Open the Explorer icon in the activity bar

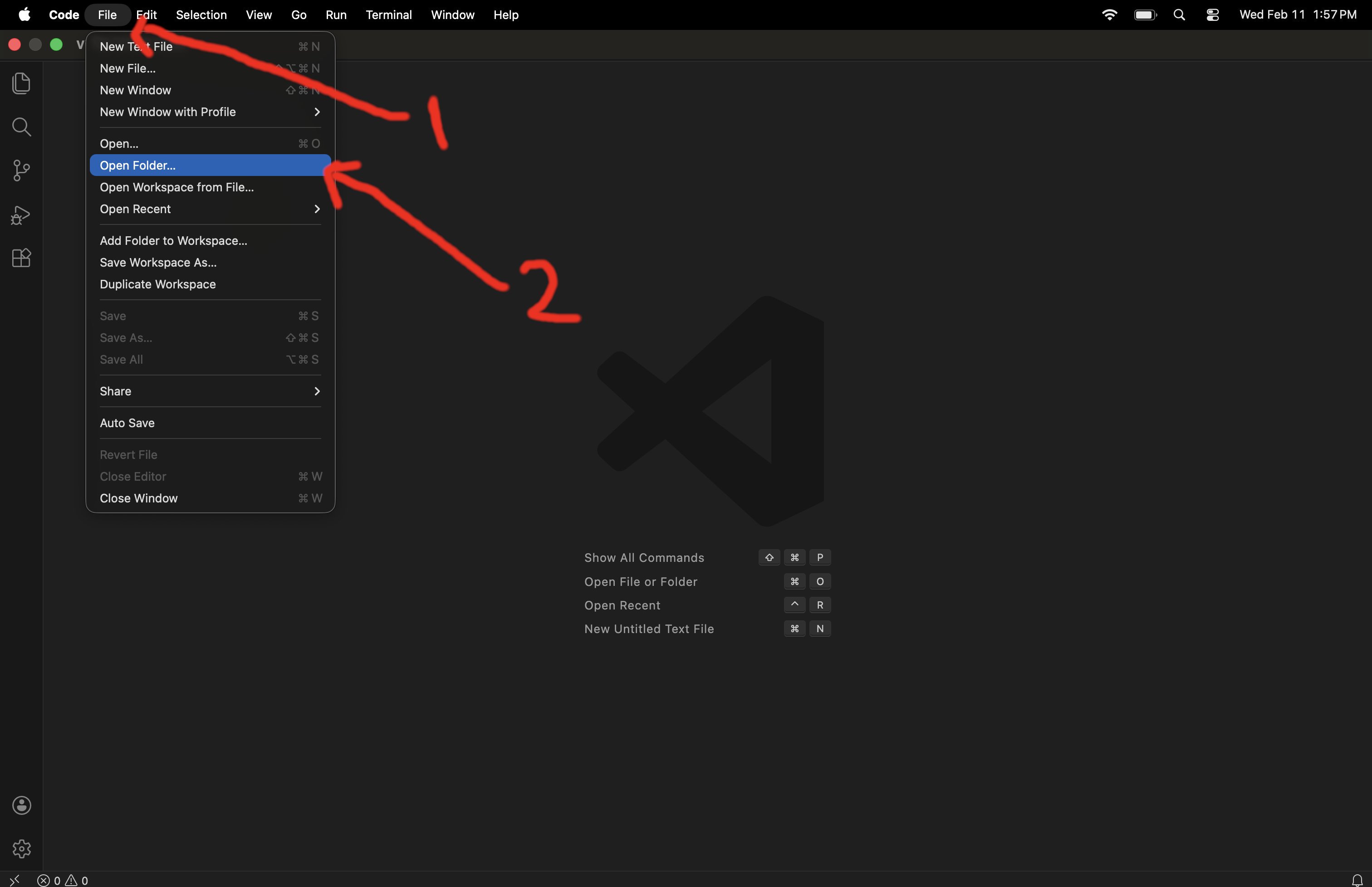tap(21, 83)
